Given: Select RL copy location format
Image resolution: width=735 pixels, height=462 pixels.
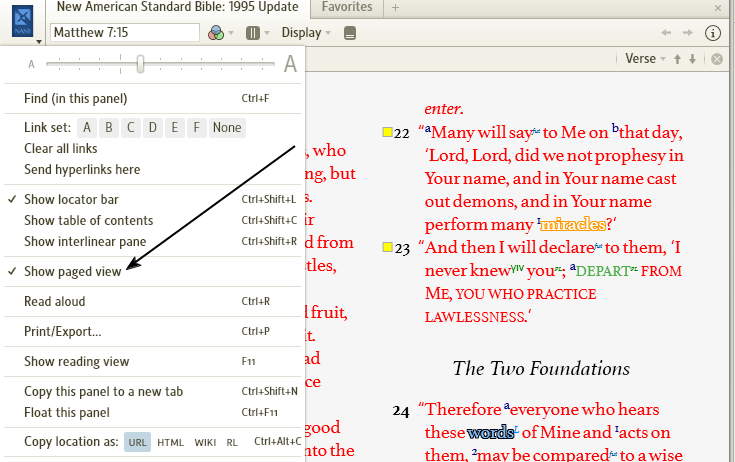Looking at the screenshot, I should click(x=232, y=442).
